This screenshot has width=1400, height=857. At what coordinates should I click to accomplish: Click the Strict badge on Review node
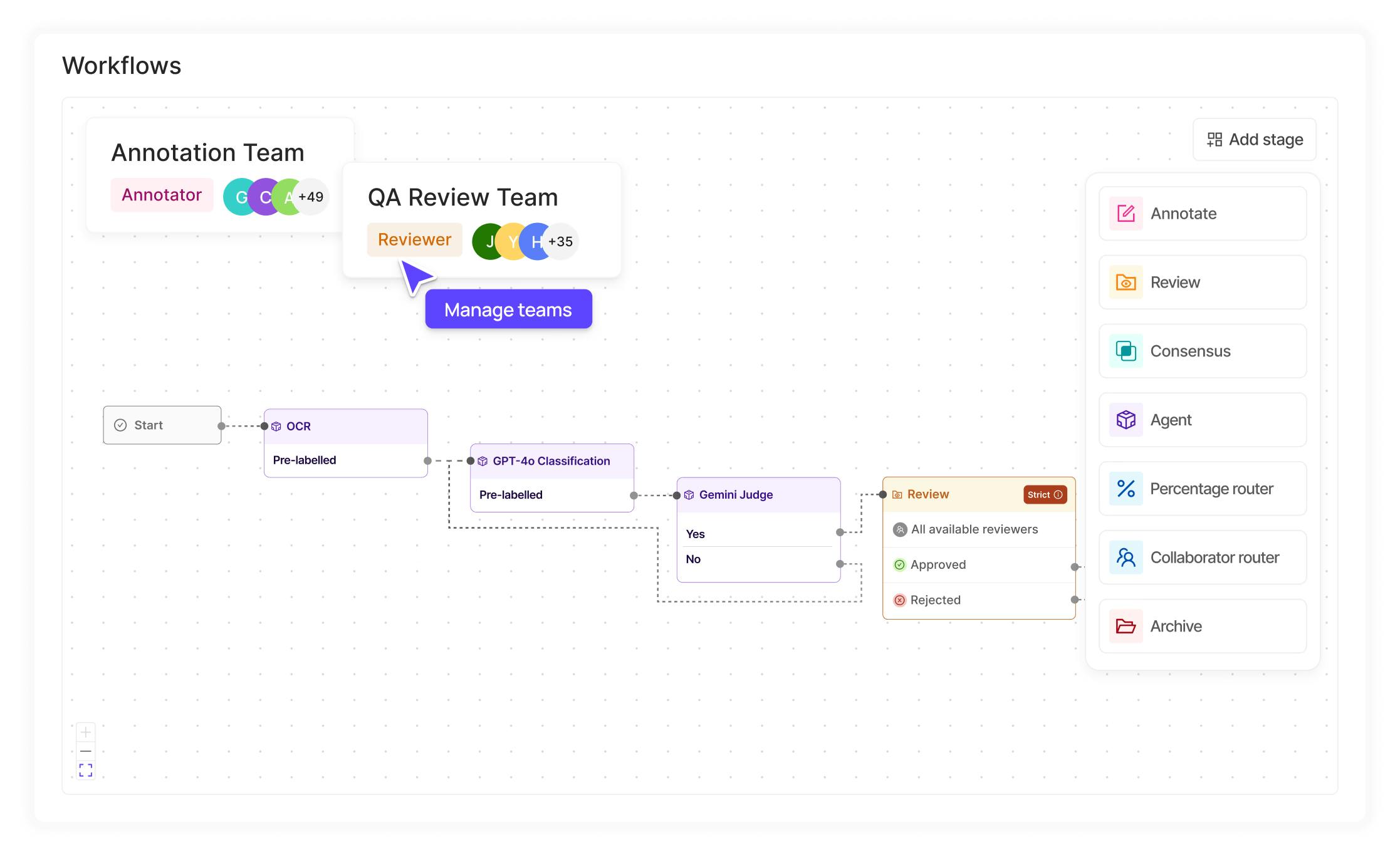point(1045,494)
